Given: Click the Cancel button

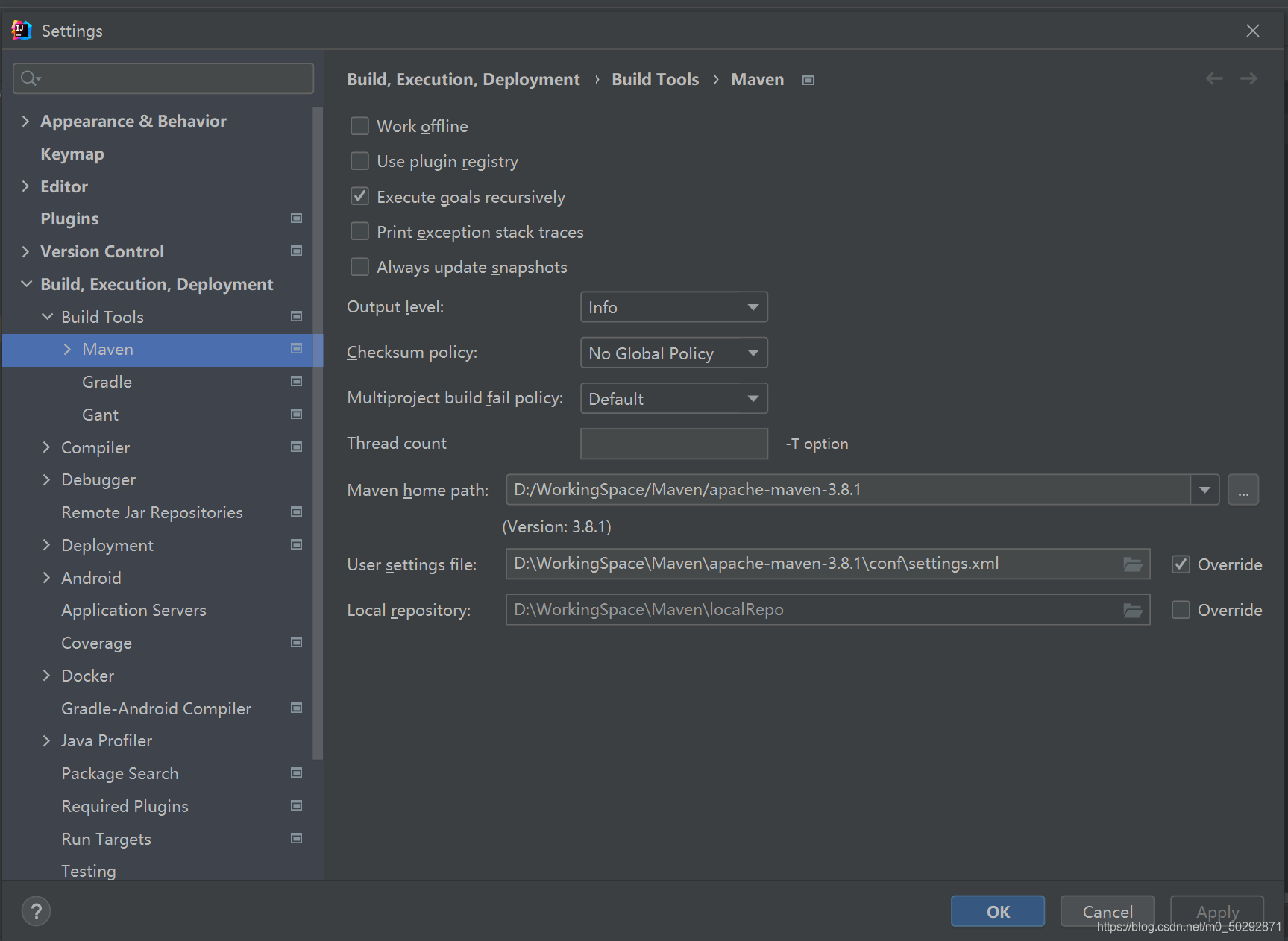Looking at the screenshot, I should pos(1108,911).
